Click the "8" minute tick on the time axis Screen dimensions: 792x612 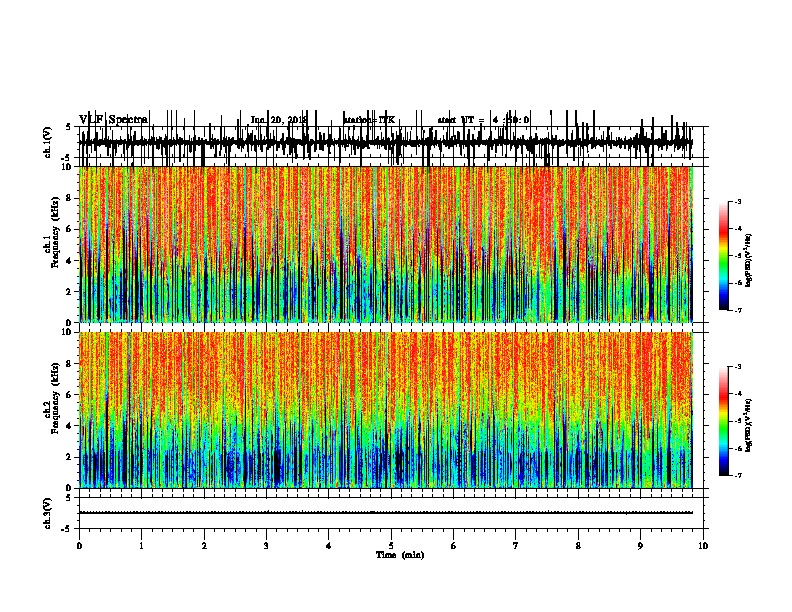(578, 546)
